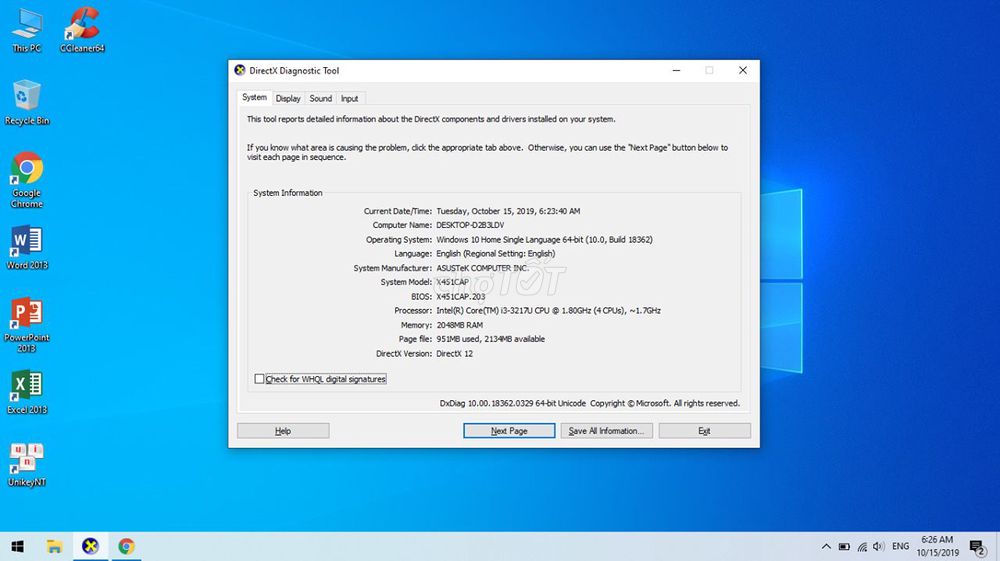Click the DxDiag version copyright line

(589, 404)
